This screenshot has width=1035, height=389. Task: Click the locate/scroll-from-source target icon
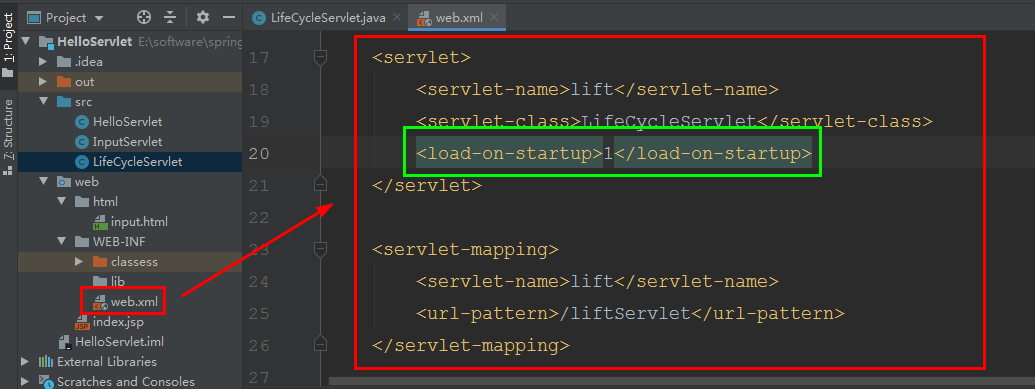[143, 17]
